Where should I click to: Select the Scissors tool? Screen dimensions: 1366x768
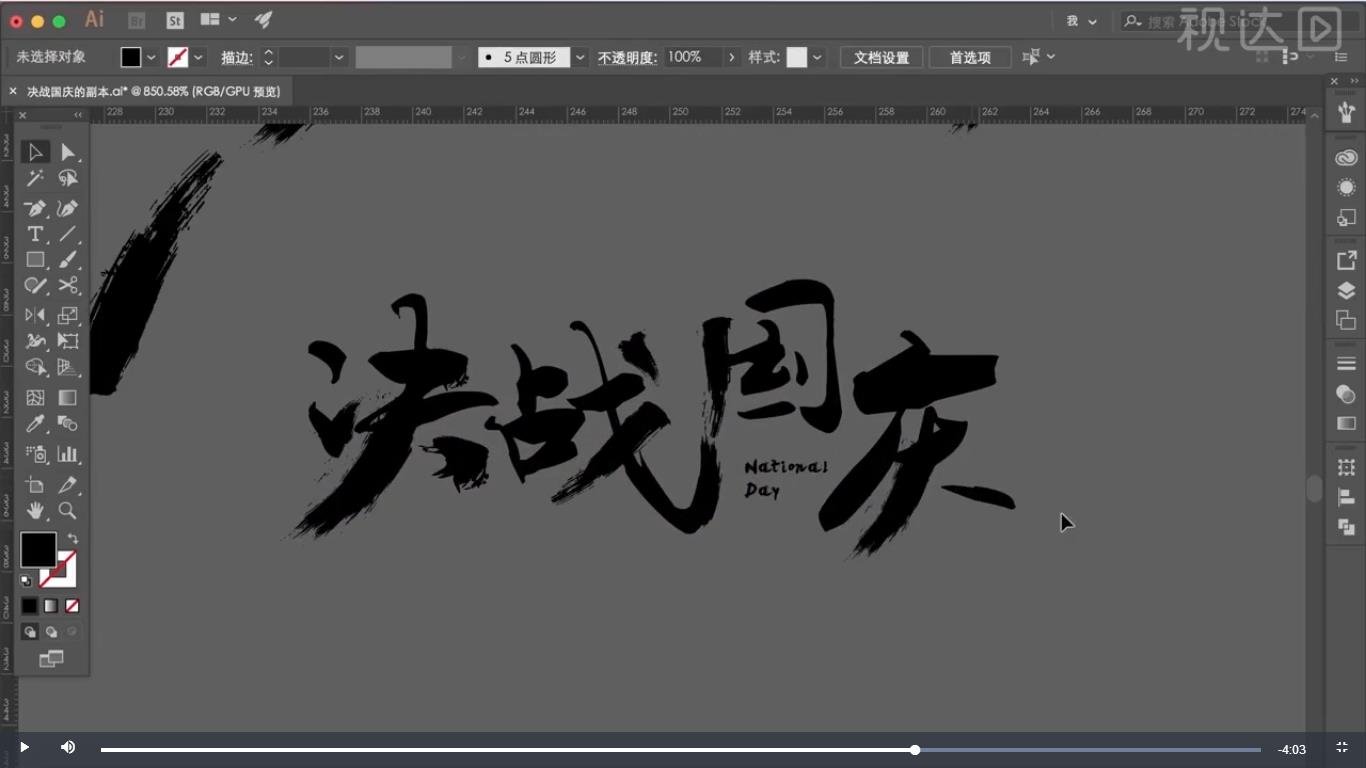click(x=67, y=286)
